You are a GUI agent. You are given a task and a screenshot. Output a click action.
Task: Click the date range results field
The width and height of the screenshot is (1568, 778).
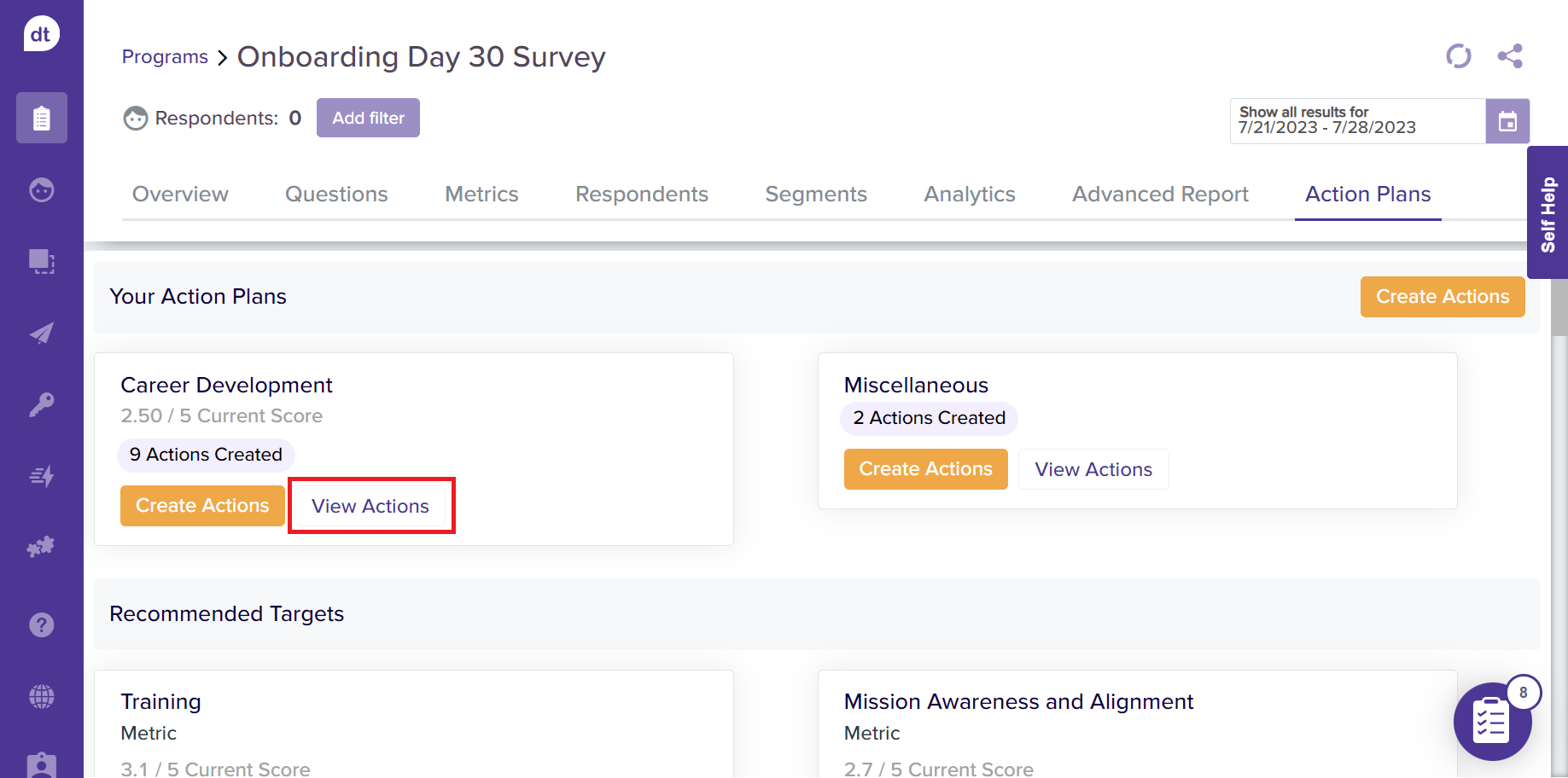(1357, 121)
